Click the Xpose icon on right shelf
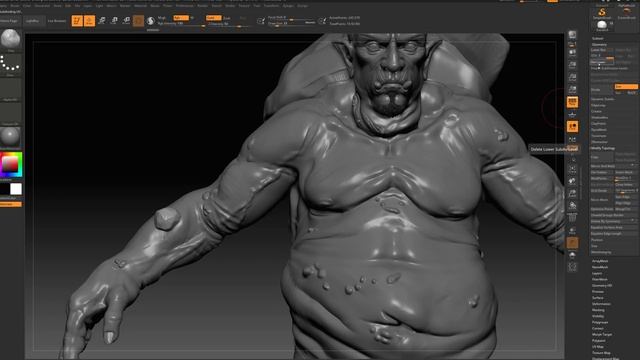 pos(572,267)
